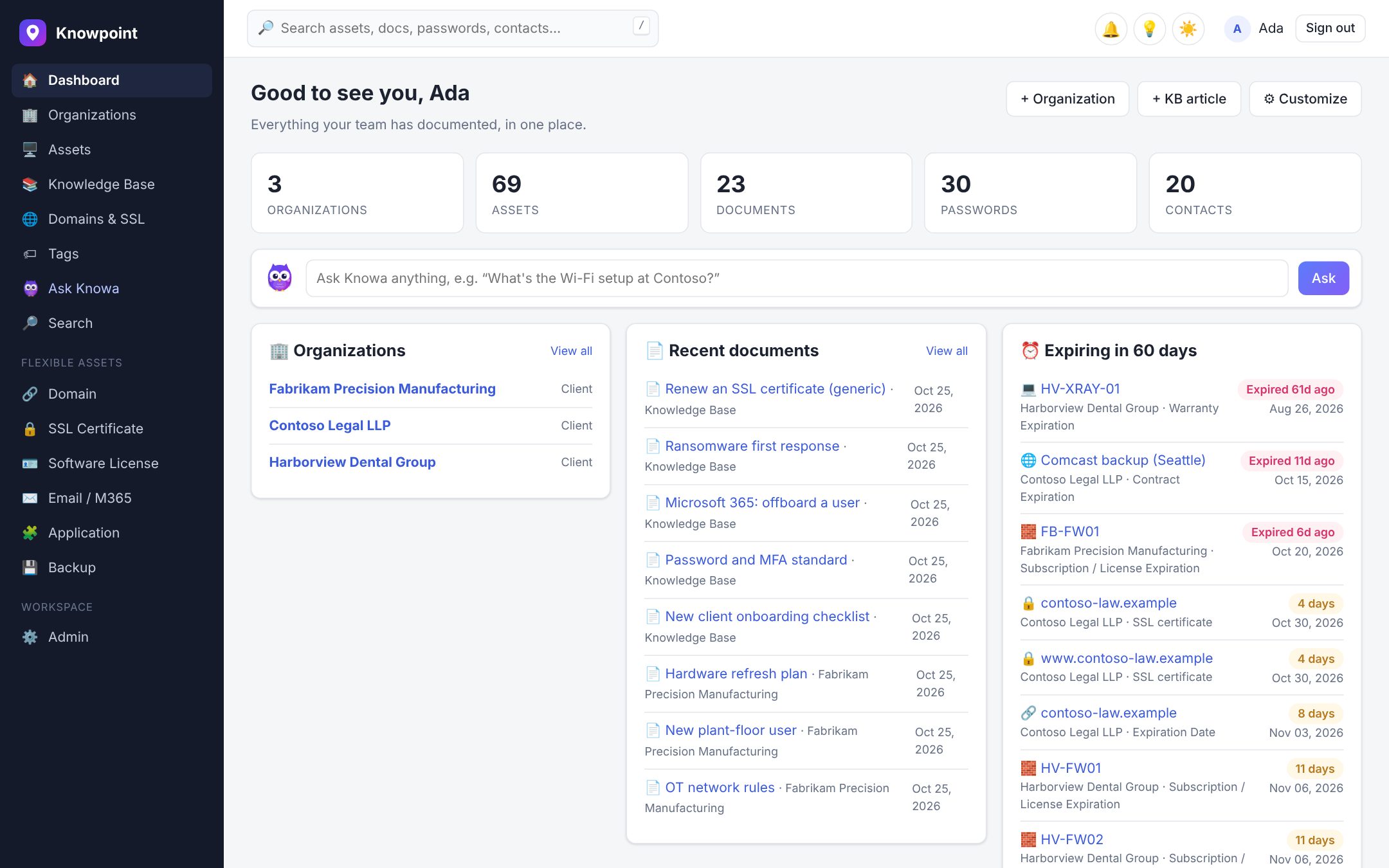Click the 69 Assets stat card
The width and height of the screenshot is (1389, 868).
(581, 193)
